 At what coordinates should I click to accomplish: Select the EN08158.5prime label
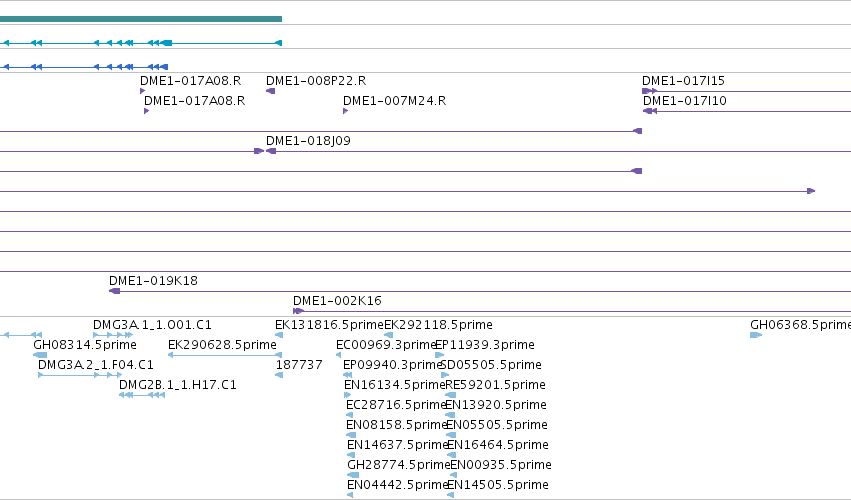pyautogui.click(x=396, y=426)
